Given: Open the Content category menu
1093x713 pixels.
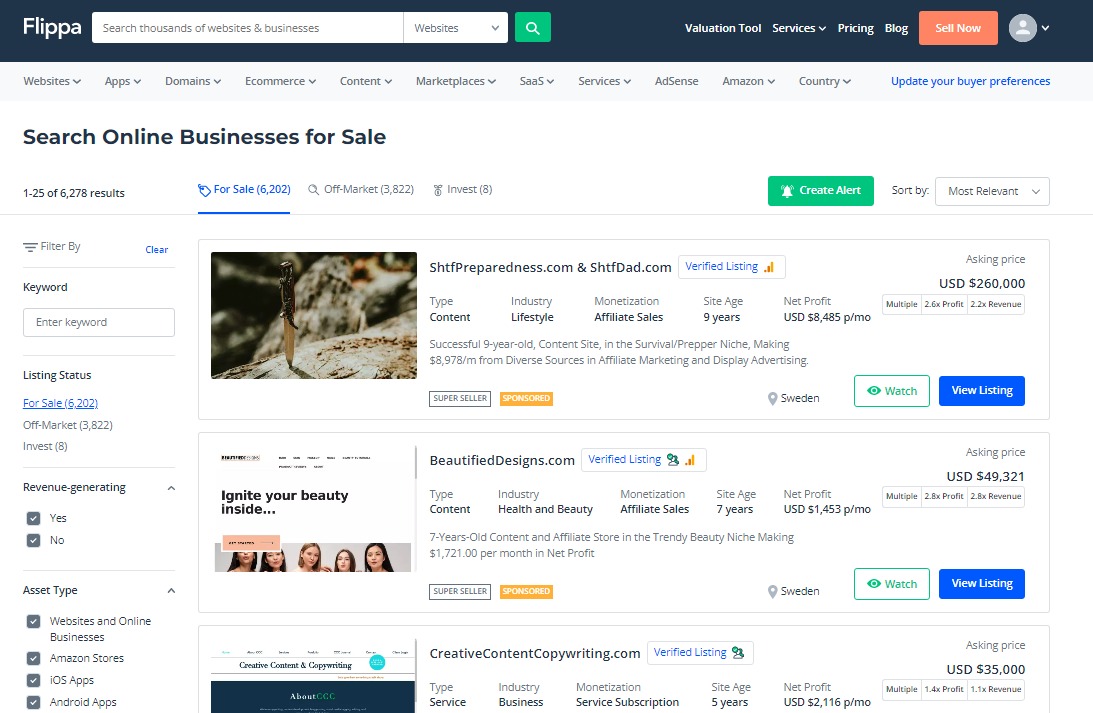Looking at the screenshot, I should 366,81.
